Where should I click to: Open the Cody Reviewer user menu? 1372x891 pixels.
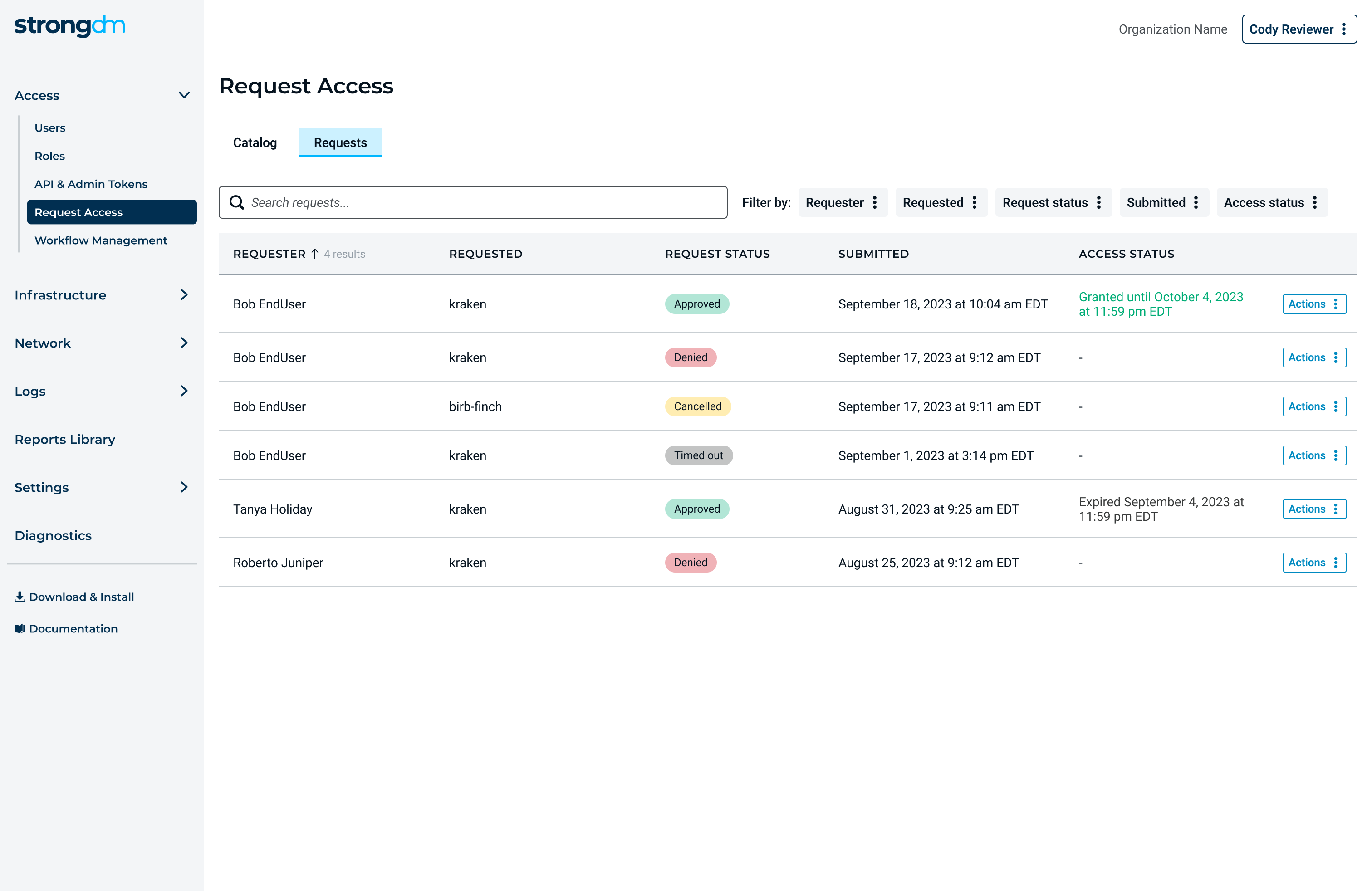[1299, 29]
